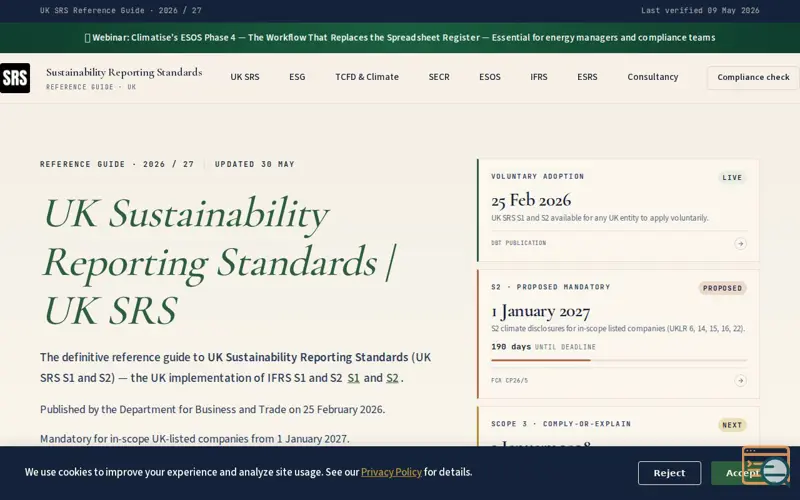Viewport: 800px width, 500px height.
Task: Click the DBT PUBLICATION label
Action: tap(518, 243)
